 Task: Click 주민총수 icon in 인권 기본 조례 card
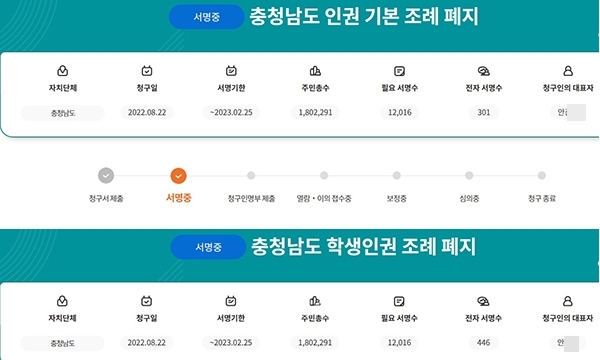pos(315,71)
